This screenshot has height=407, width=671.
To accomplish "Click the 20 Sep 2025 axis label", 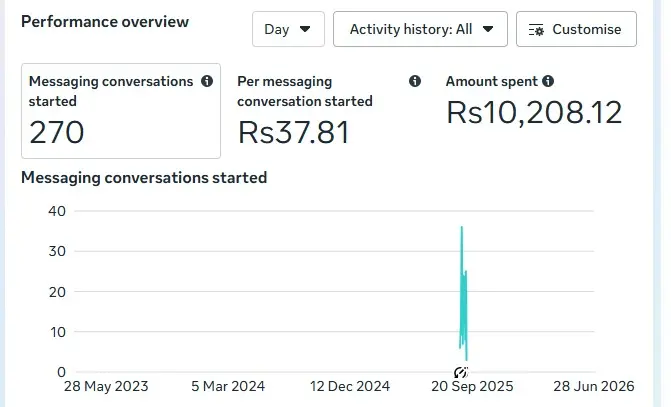I will [472, 386].
